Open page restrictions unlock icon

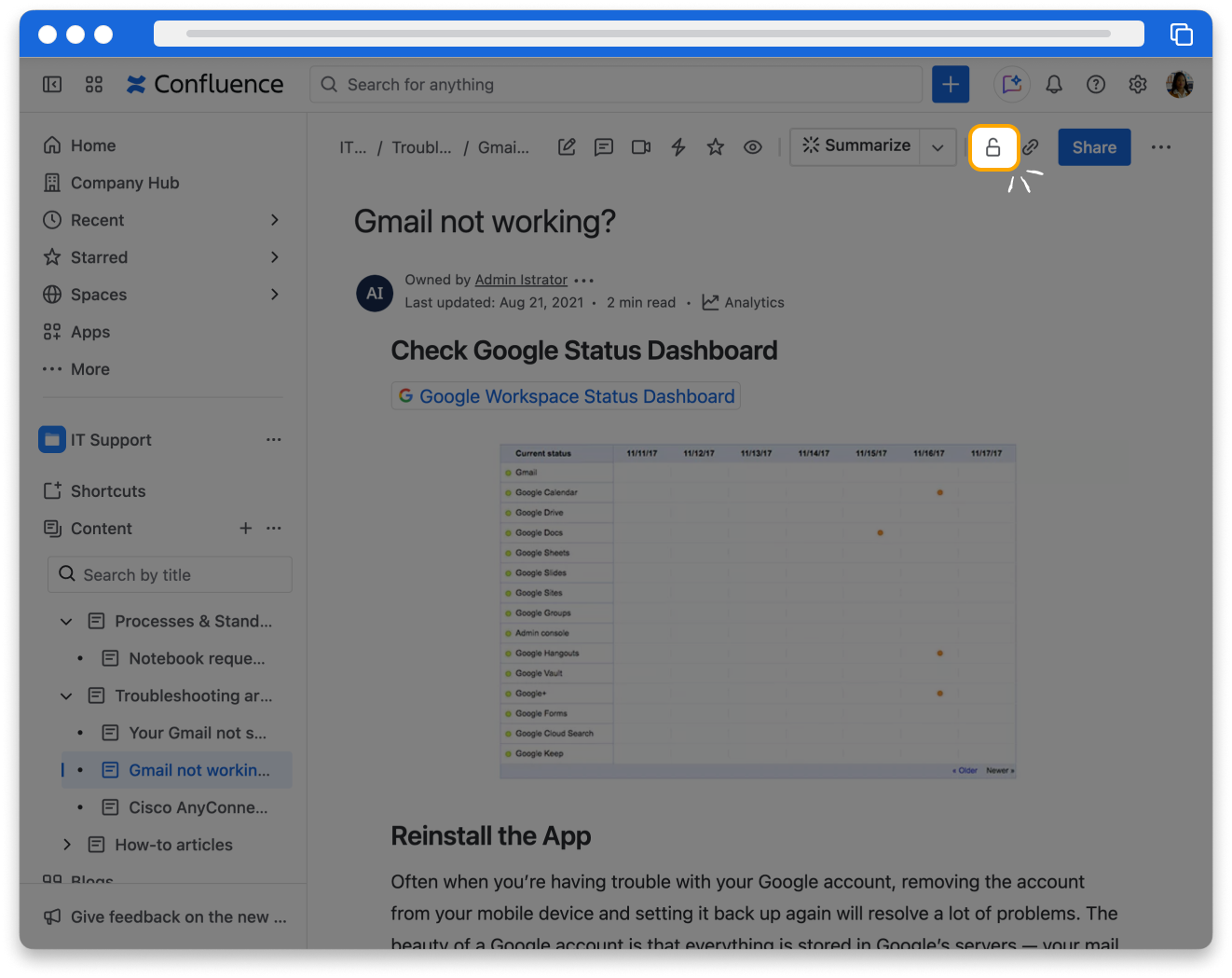[x=993, y=147]
